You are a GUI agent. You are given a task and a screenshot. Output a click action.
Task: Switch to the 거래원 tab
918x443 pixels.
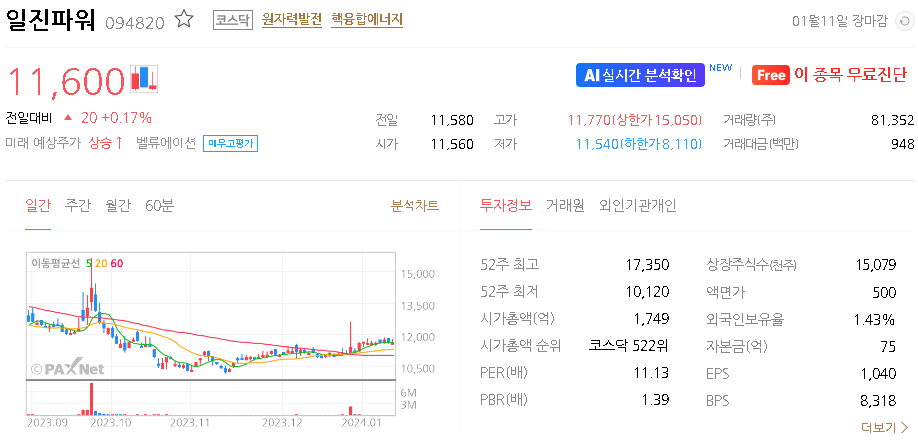[565, 206]
